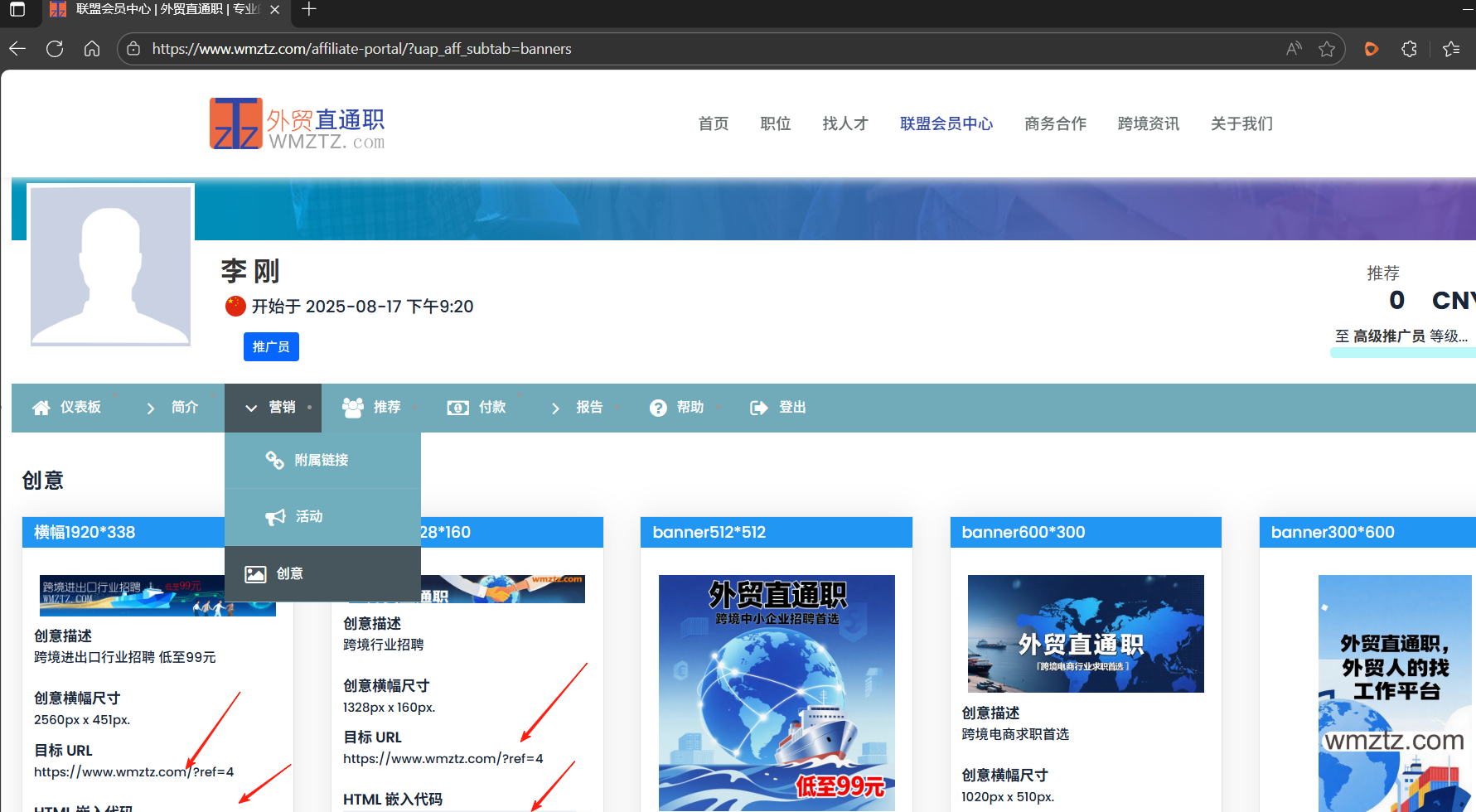Open 跨境资讯 navigation link

[1148, 123]
